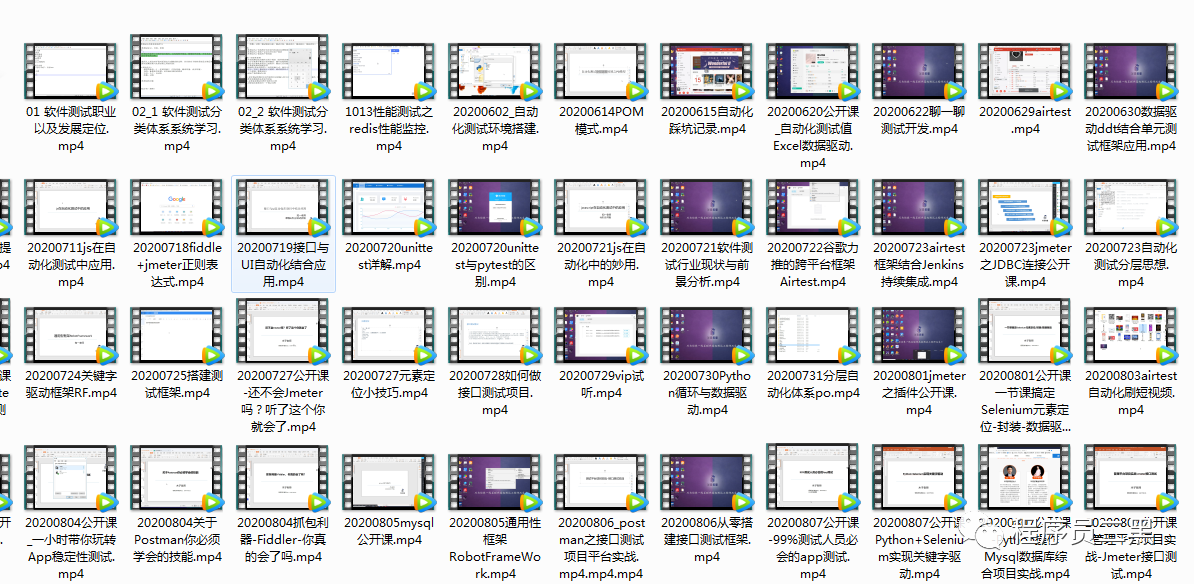The image size is (1194, 584).
Task: Click the 20200807公开课-99%测试人员必会的app测试 name
Action: [x=812, y=548]
